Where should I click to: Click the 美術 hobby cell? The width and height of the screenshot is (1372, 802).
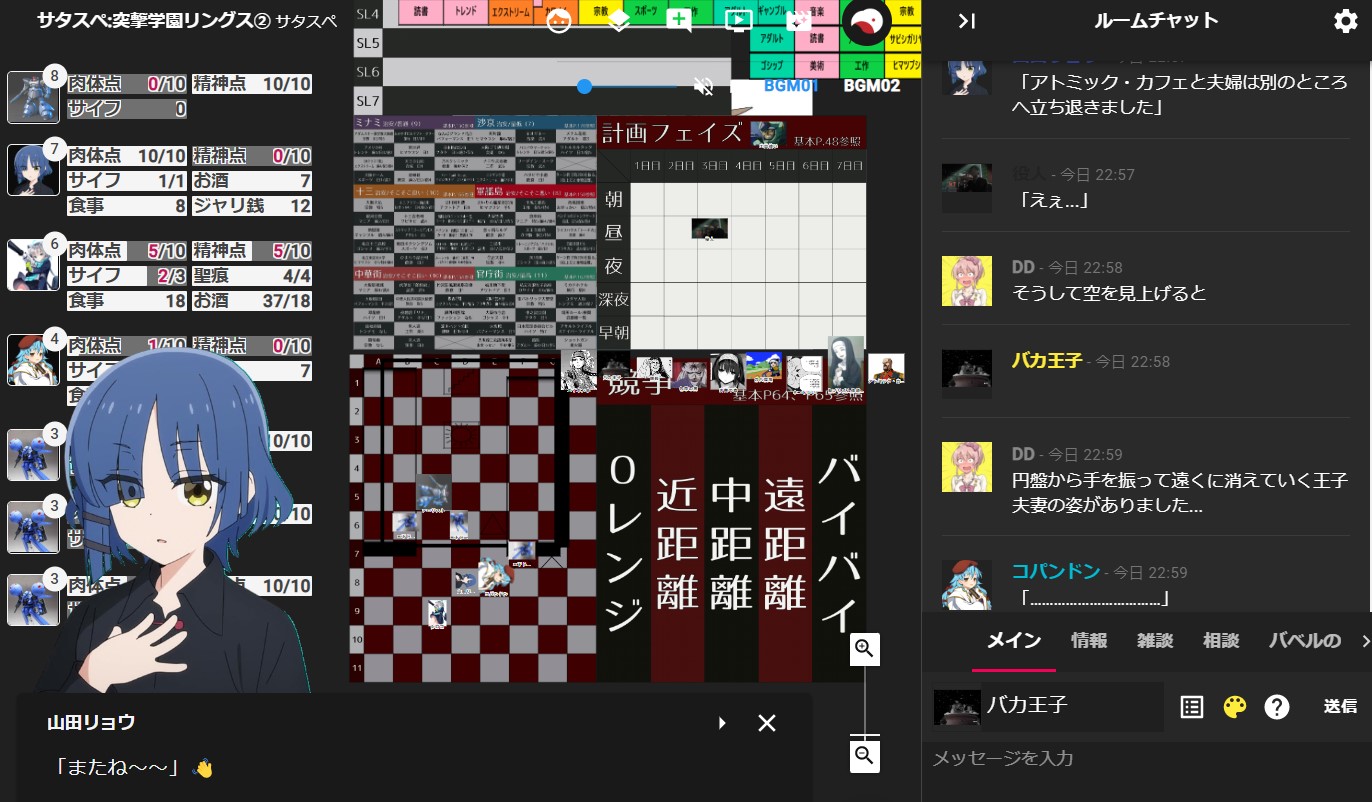816,65
